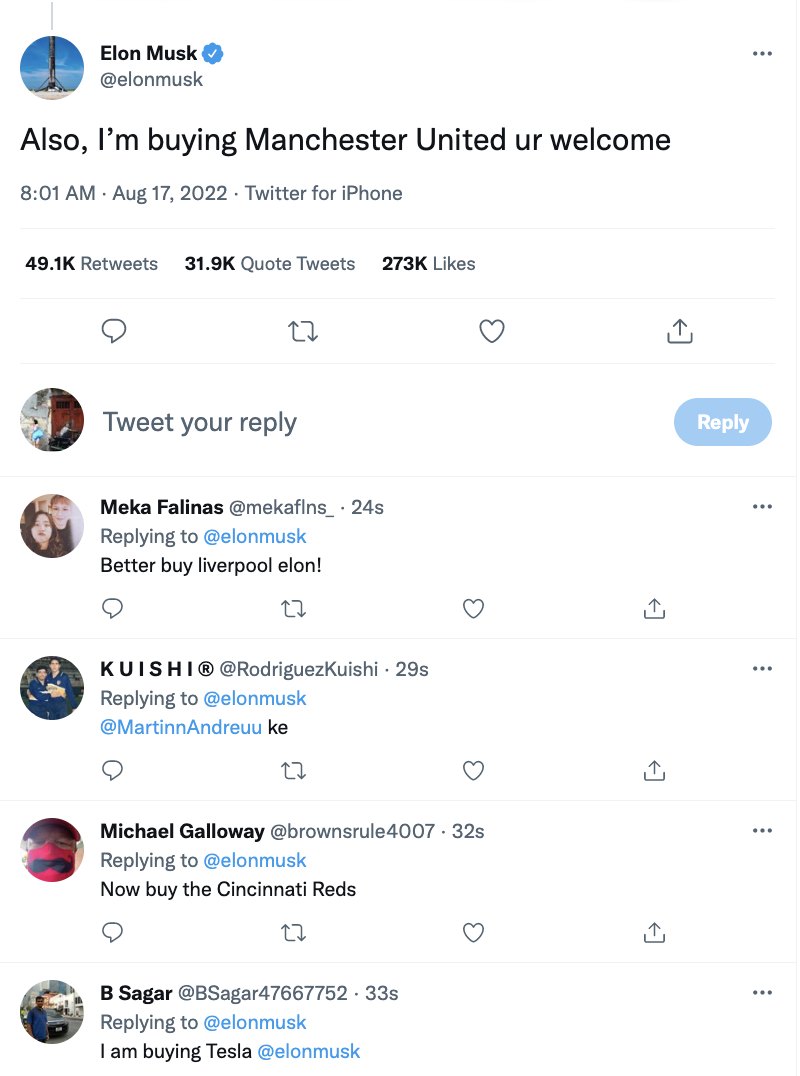Share the main tweet via share icon
Screen dimensions: 800x1076
click(680, 331)
